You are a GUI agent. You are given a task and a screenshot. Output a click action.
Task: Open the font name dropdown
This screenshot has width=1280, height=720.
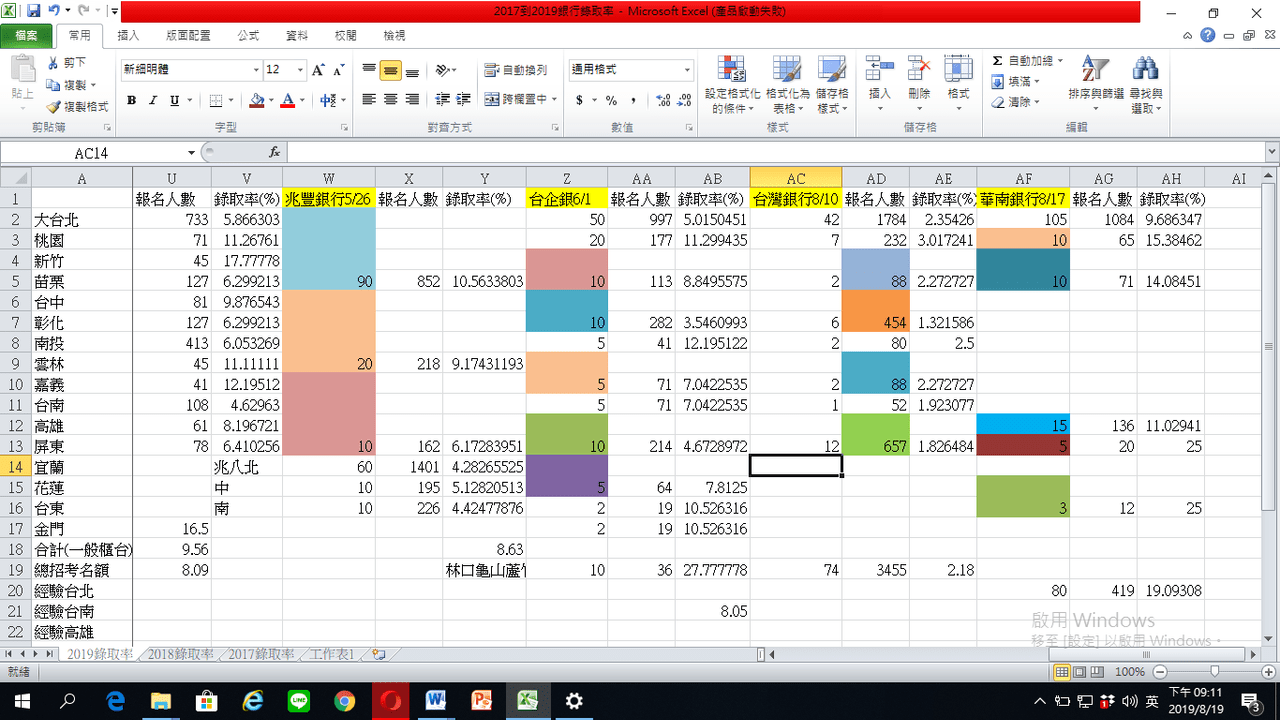256,70
